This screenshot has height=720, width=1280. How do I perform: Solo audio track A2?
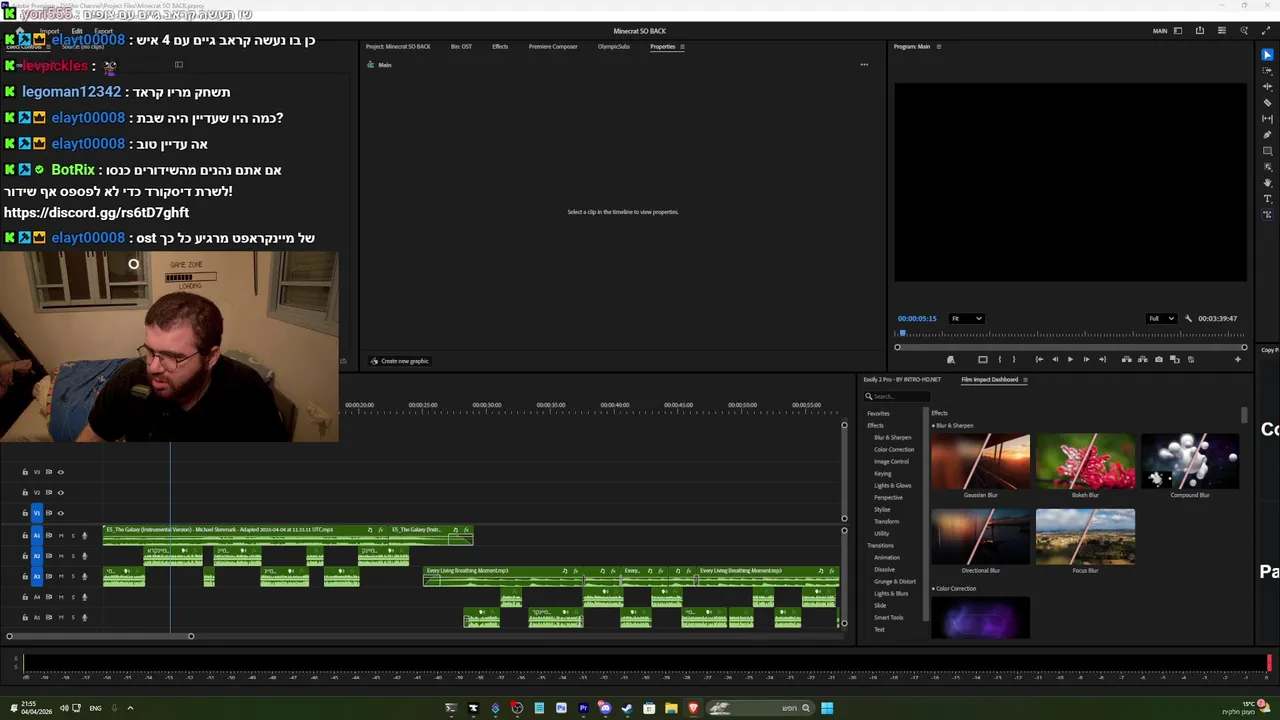click(x=71, y=556)
